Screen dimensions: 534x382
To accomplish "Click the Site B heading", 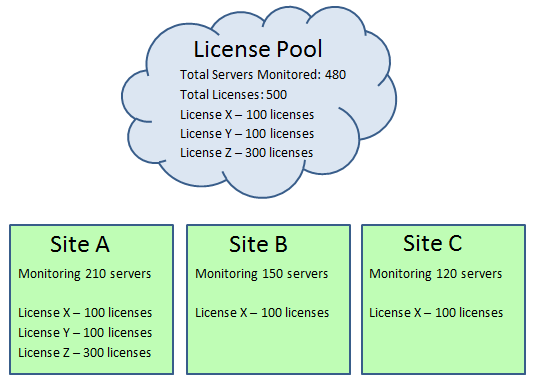I will tap(258, 244).
